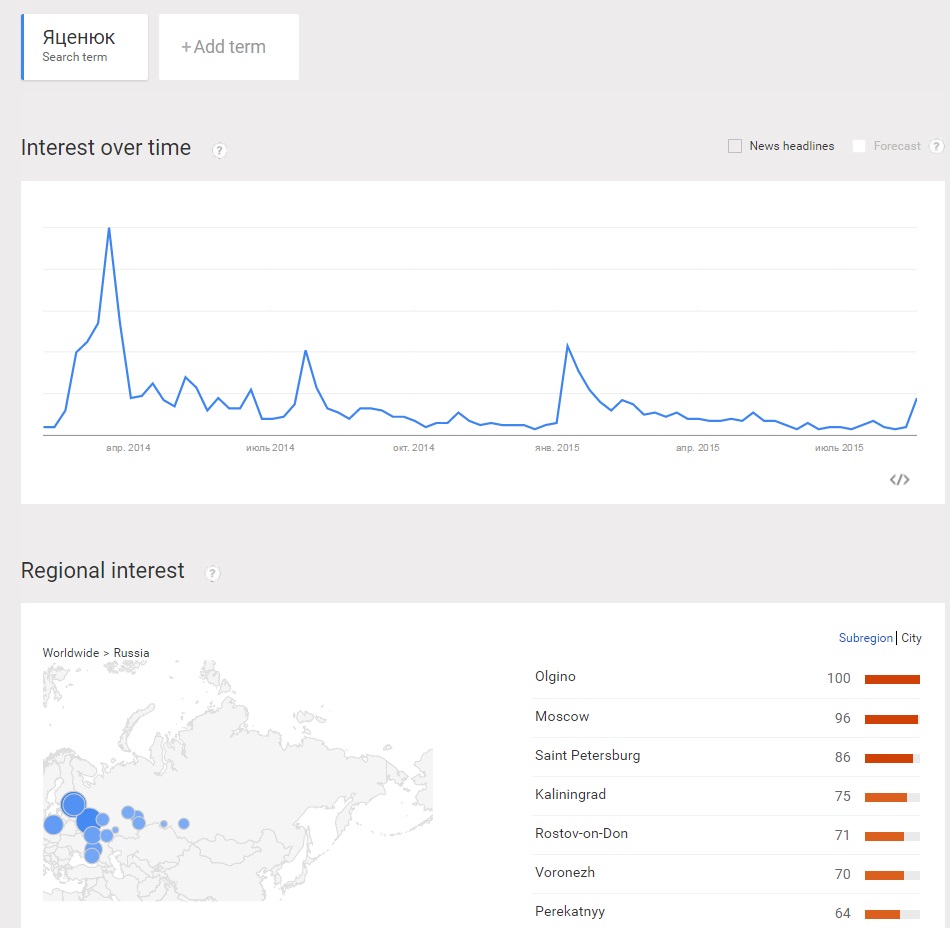Click the westernmost Kaliningrad bubble on the map
Image resolution: width=950 pixels, height=928 pixels.
tap(53, 825)
